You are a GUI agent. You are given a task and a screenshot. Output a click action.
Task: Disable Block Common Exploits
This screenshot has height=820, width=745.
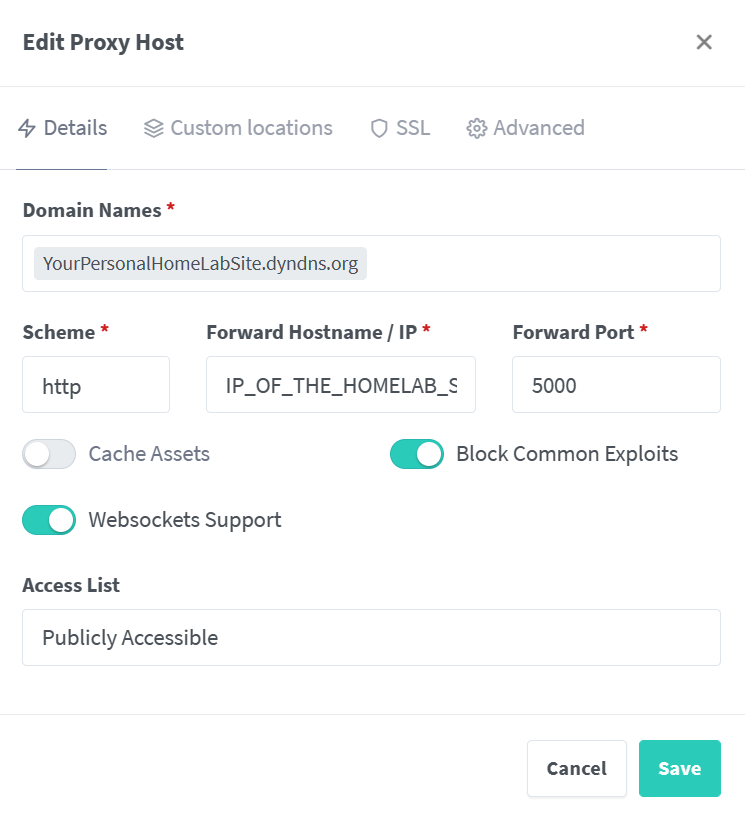click(x=417, y=454)
